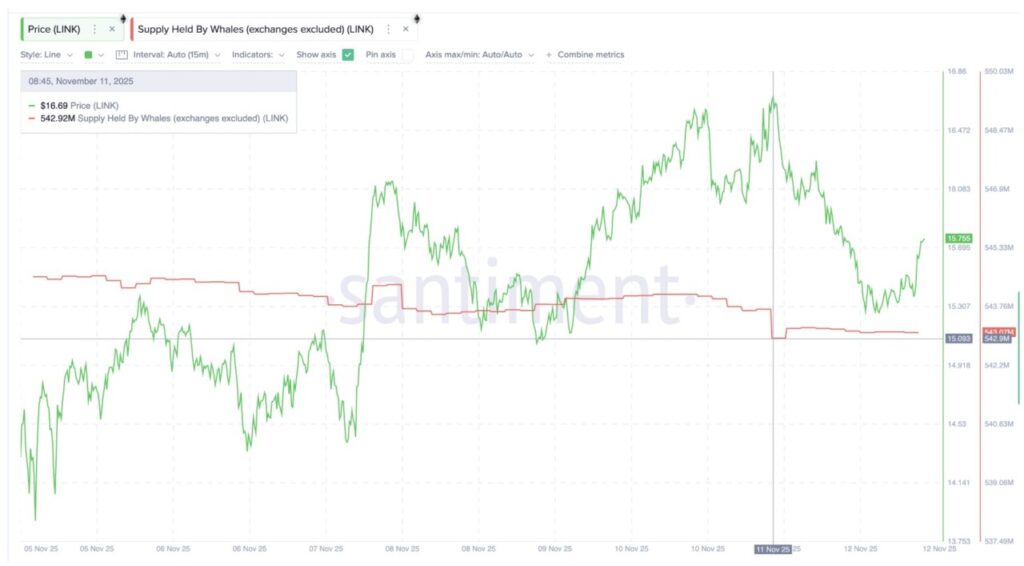This screenshot has height=566, width=1024.
Task: Expand the Style: Line dropdown
Action: coord(46,55)
